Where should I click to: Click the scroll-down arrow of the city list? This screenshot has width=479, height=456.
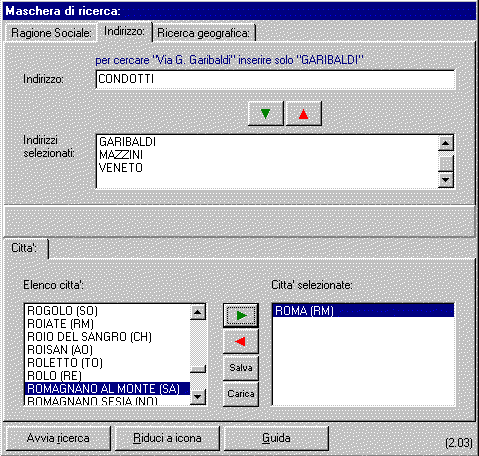(x=198, y=397)
